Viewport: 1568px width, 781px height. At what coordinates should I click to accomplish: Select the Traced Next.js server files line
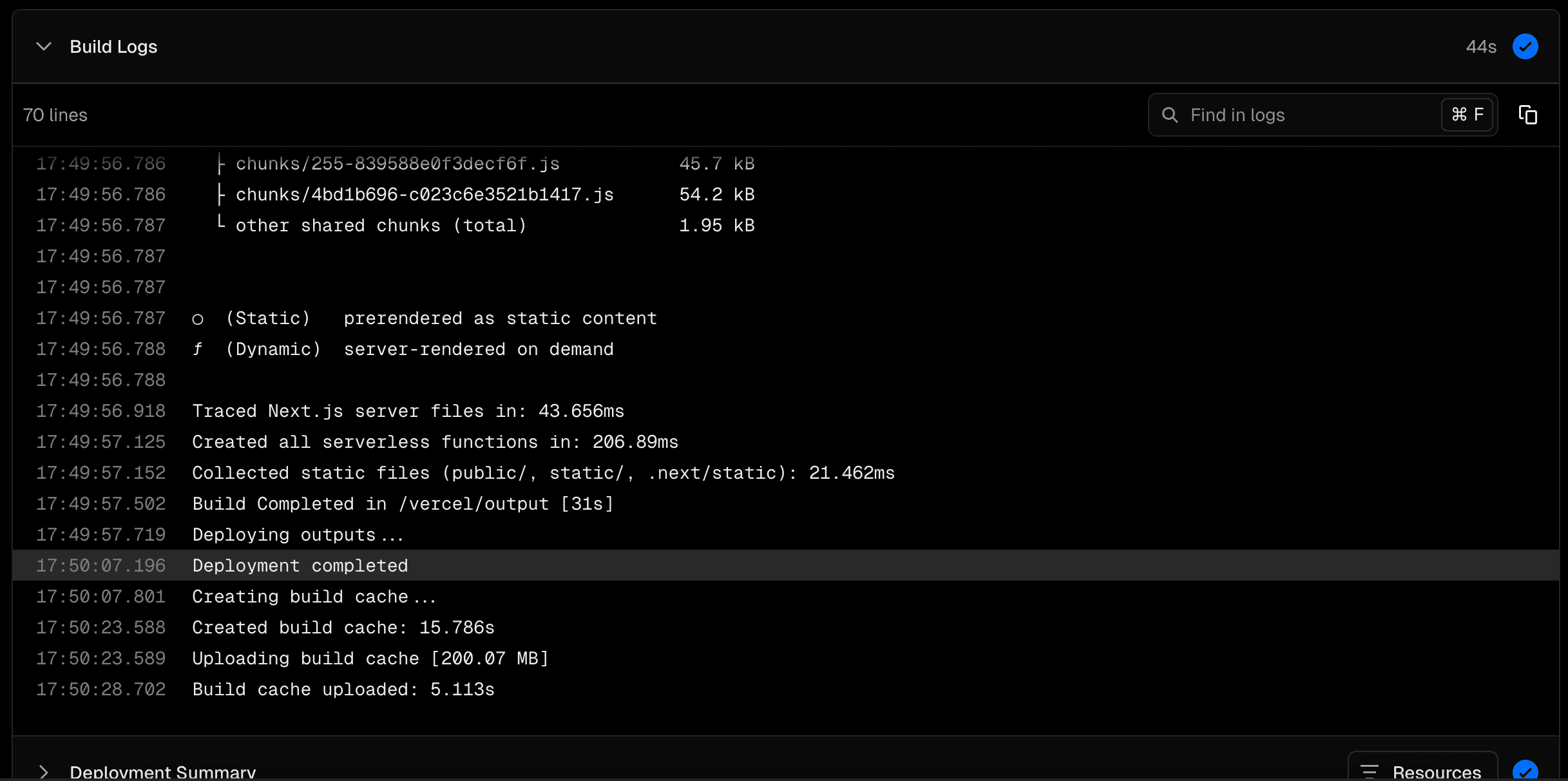(x=408, y=411)
